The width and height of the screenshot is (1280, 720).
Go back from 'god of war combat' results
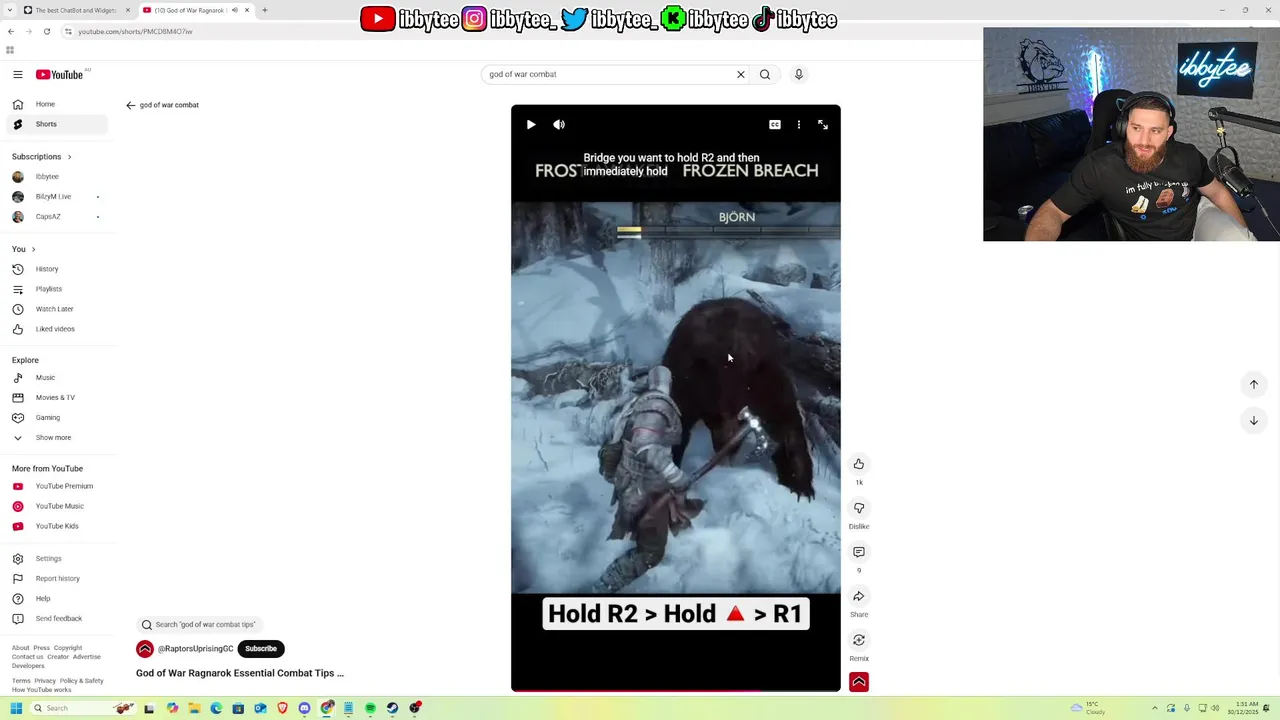pos(130,105)
